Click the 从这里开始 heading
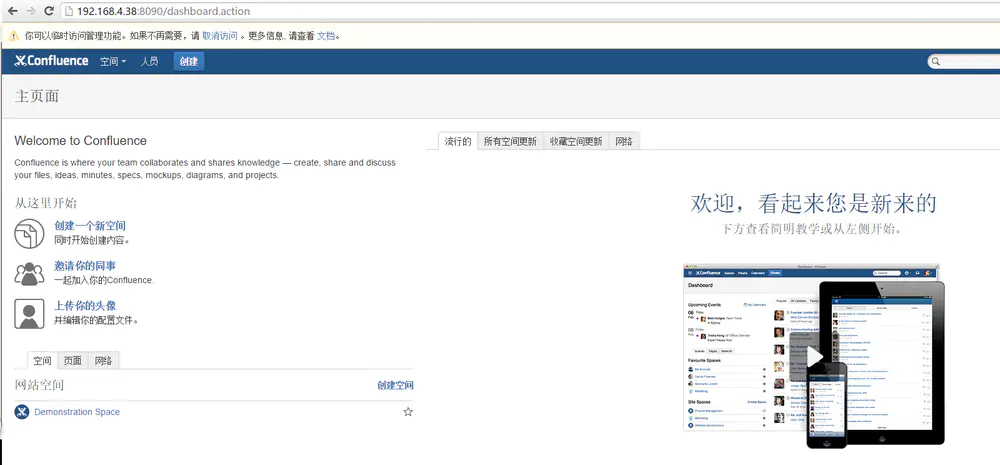The image size is (1000, 465). [x=45, y=203]
